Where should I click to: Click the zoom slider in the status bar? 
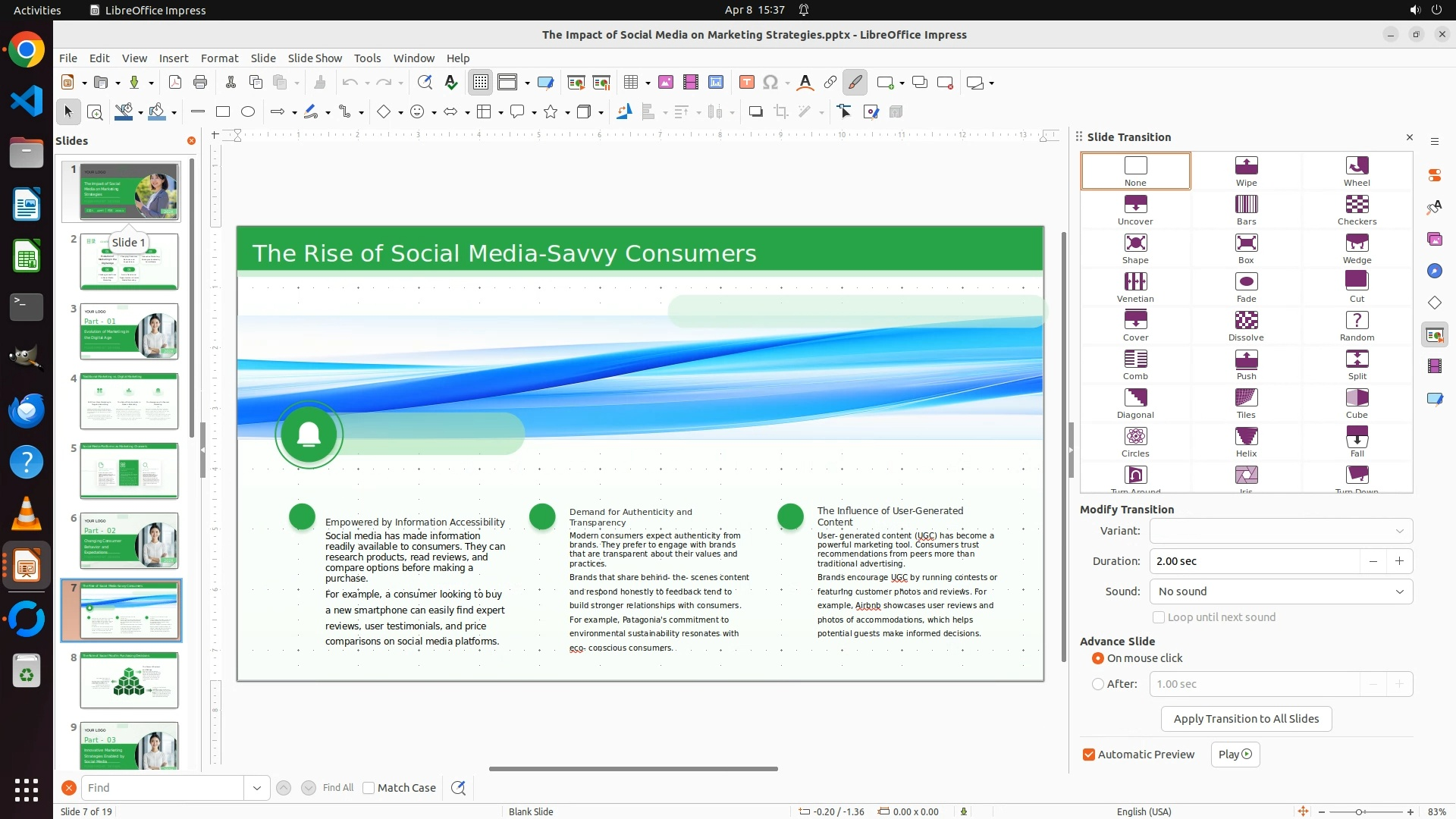tap(1359, 811)
